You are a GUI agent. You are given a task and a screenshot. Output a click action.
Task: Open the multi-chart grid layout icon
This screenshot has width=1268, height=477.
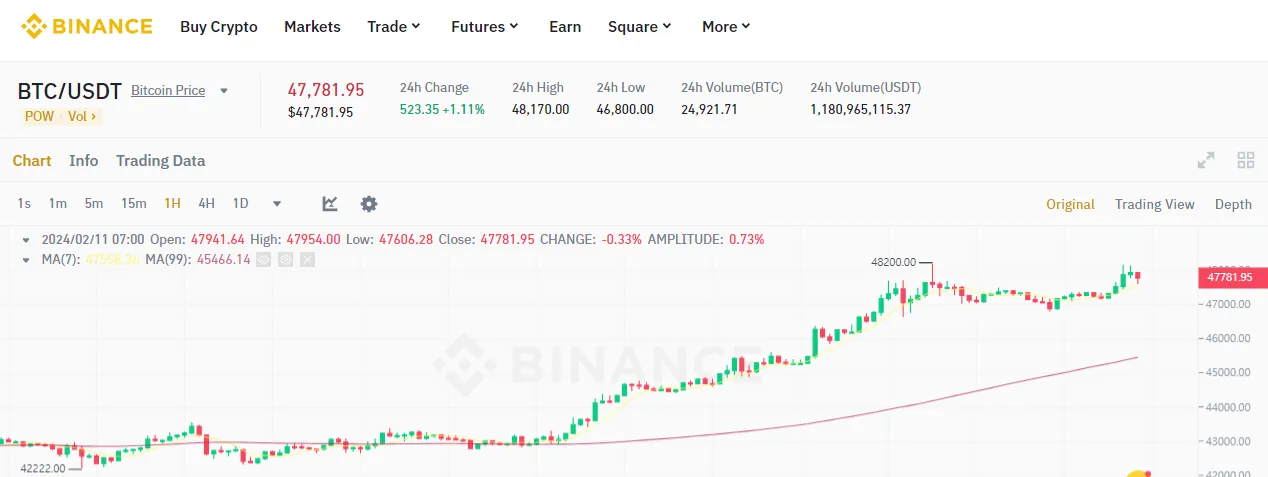click(1246, 160)
